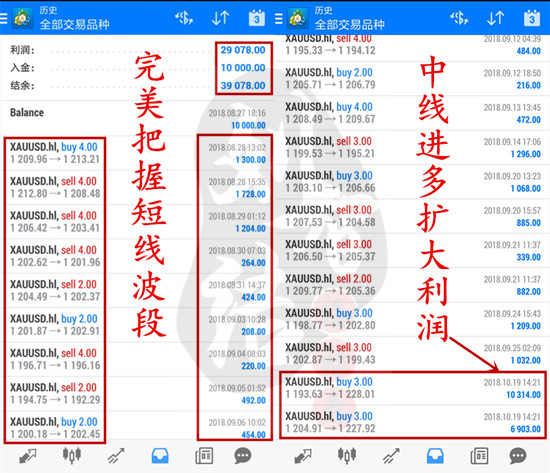550x473 pixels.
Task: Open Chat bubble tab, right bottom bar
Action: [518, 456]
